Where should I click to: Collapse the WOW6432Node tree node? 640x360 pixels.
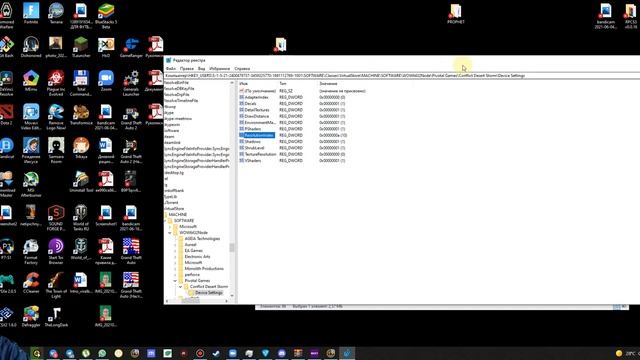(x=170, y=233)
